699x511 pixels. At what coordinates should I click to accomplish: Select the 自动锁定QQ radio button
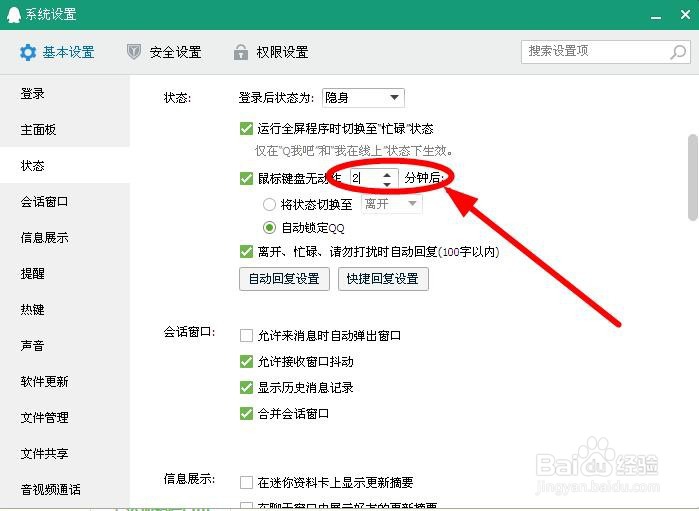coord(269,228)
